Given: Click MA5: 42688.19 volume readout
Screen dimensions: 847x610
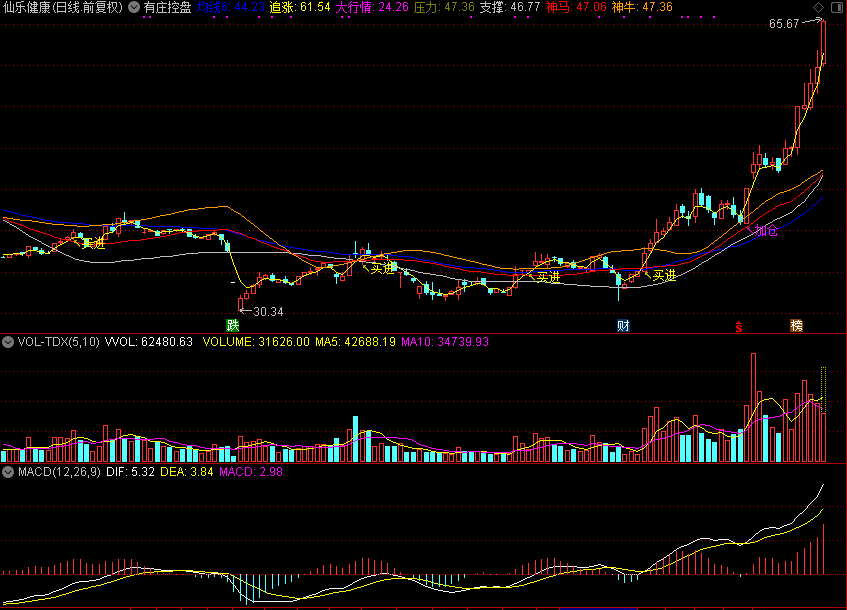Looking at the screenshot, I should tap(355, 342).
